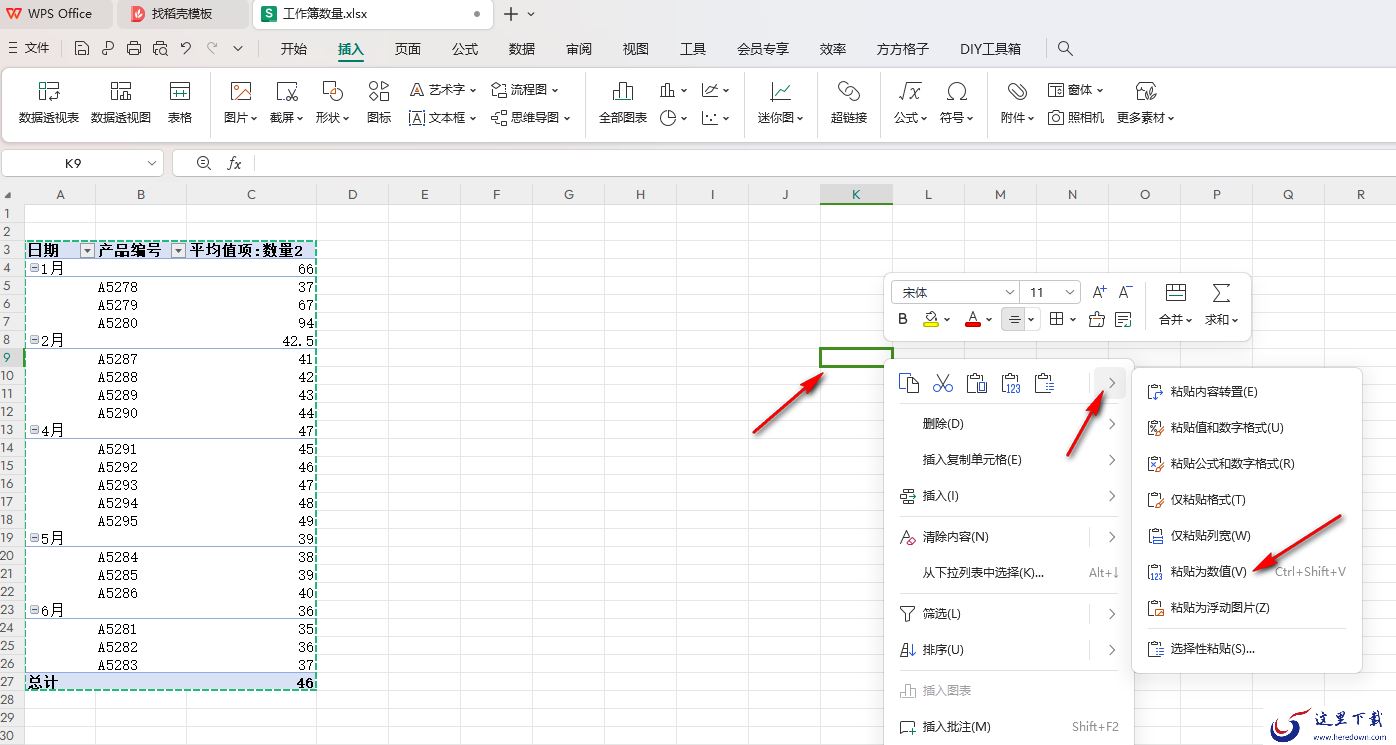This screenshot has width=1396, height=745.
Task: Insert a table with 表格 button
Action: coord(180,103)
